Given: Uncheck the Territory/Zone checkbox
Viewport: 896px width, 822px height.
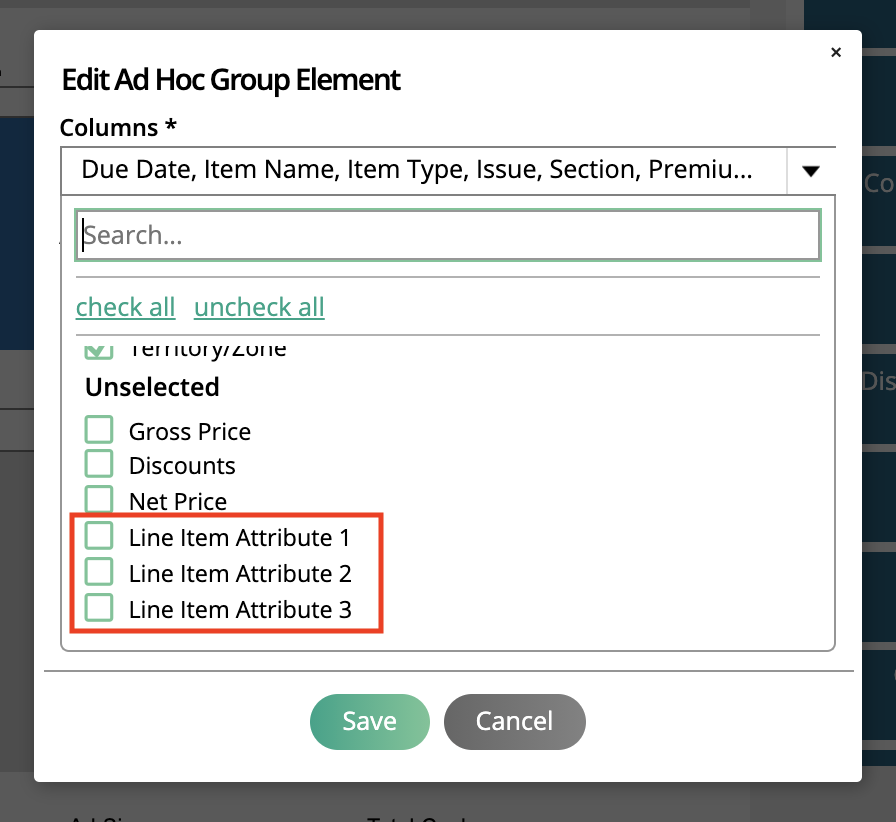Looking at the screenshot, I should click(99, 348).
